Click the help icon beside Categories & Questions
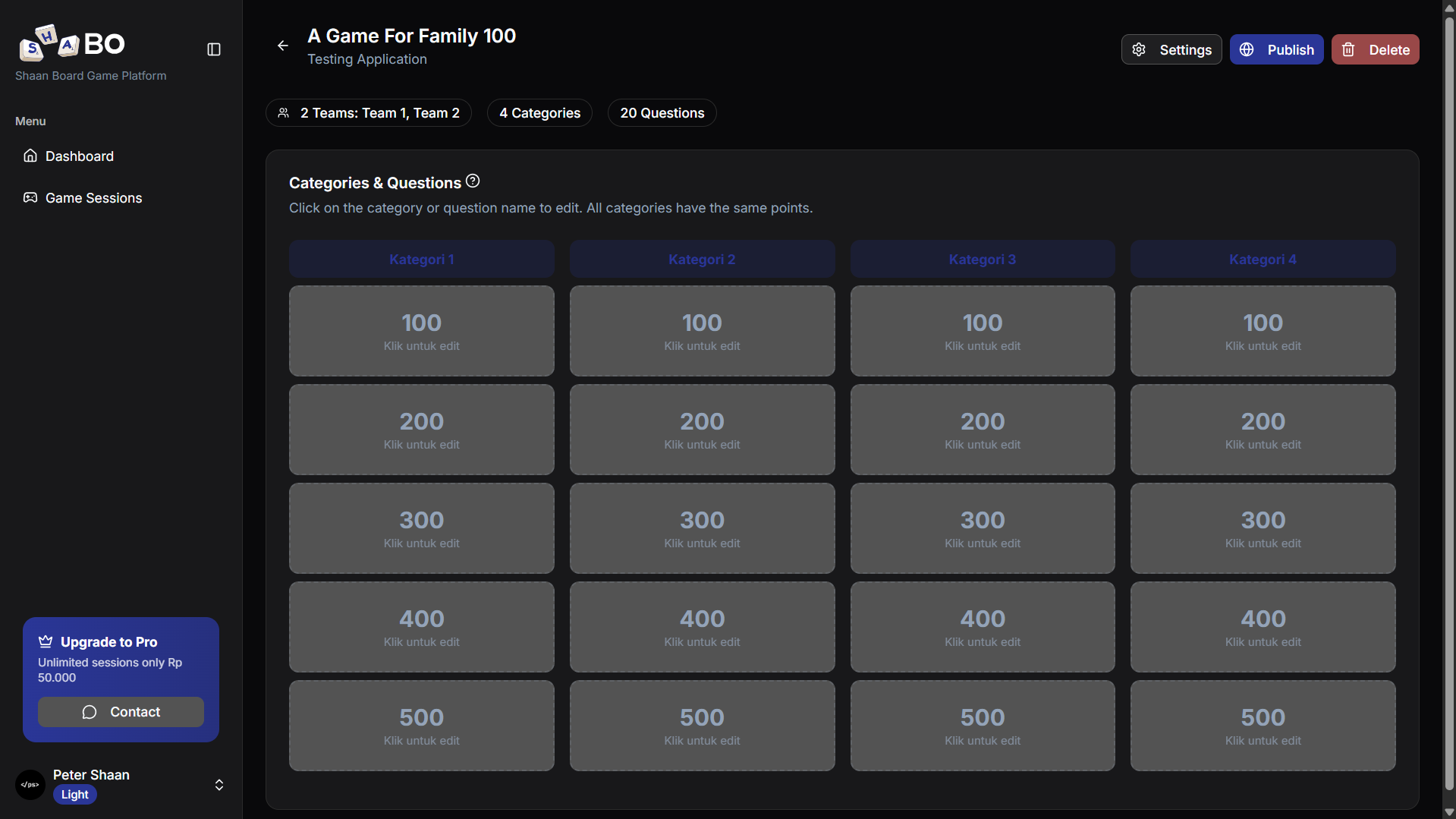This screenshot has width=1456, height=819. tap(473, 181)
